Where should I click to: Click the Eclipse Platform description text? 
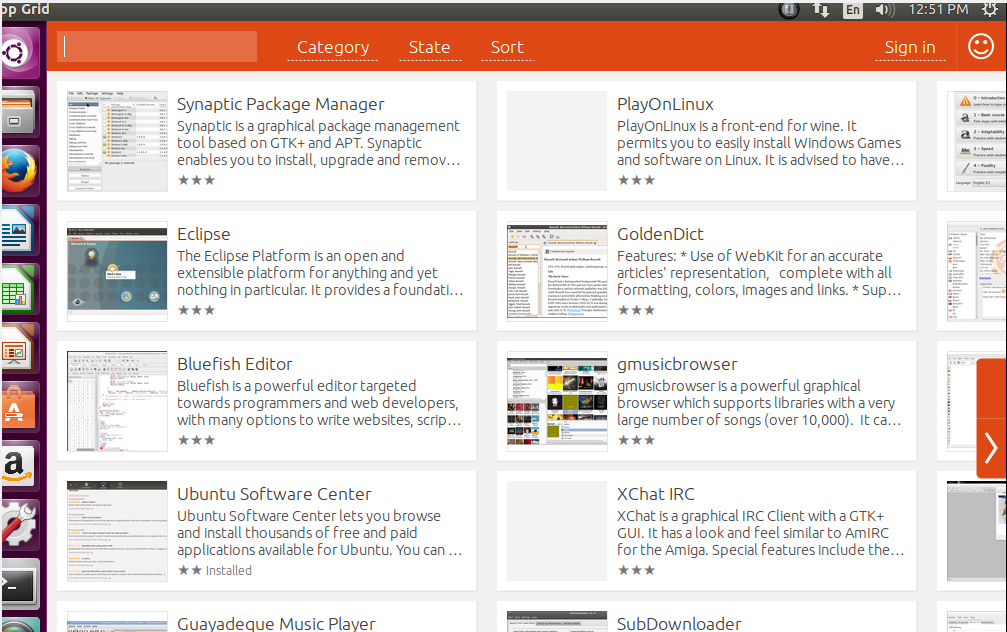pyautogui.click(x=320, y=273)
